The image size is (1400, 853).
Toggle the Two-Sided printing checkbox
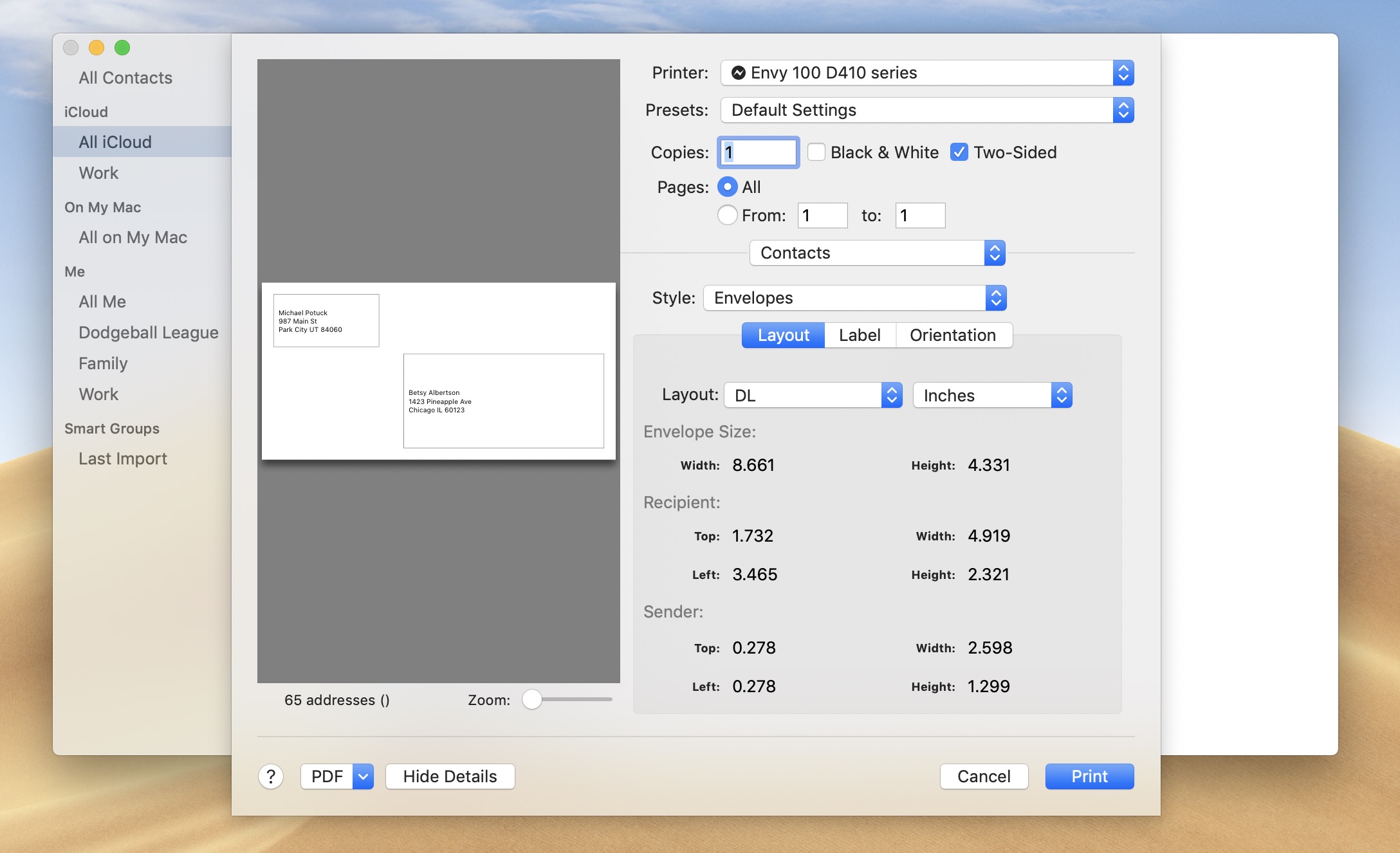958,152
